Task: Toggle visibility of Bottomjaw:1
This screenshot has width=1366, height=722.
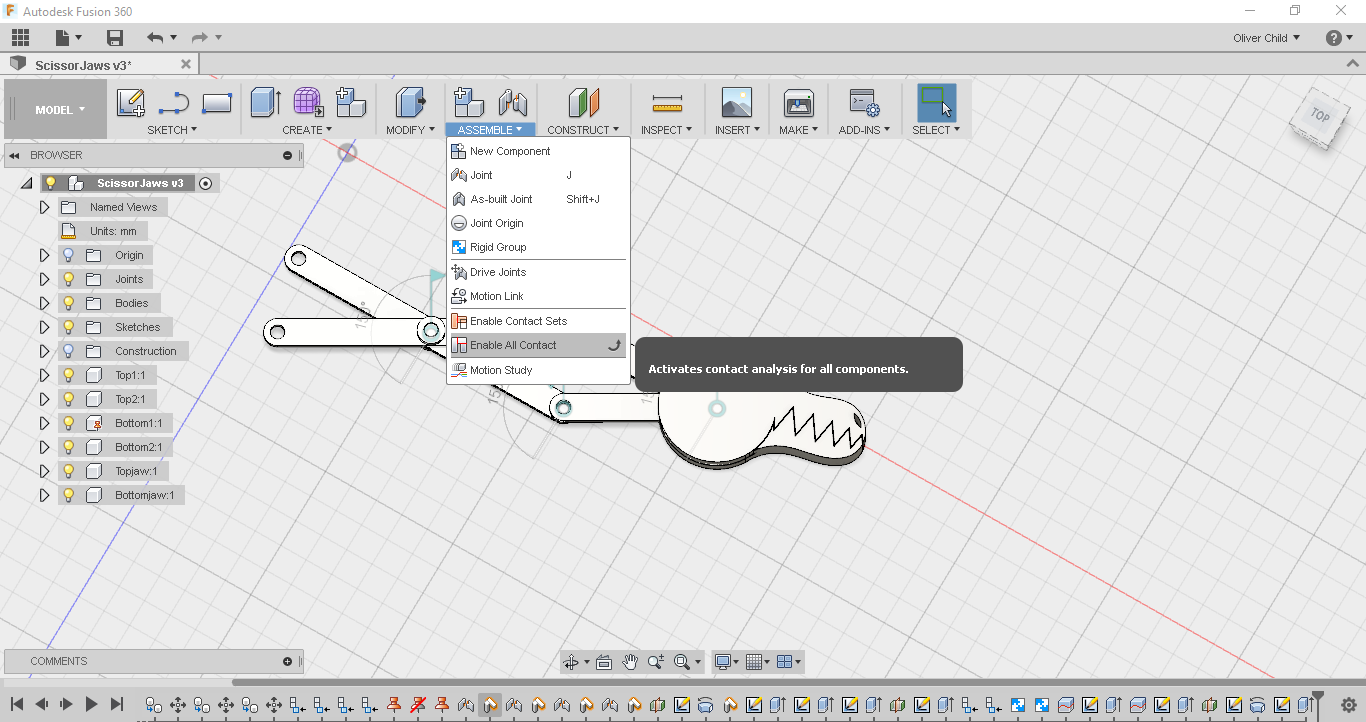Action: (x=67, y=494)
